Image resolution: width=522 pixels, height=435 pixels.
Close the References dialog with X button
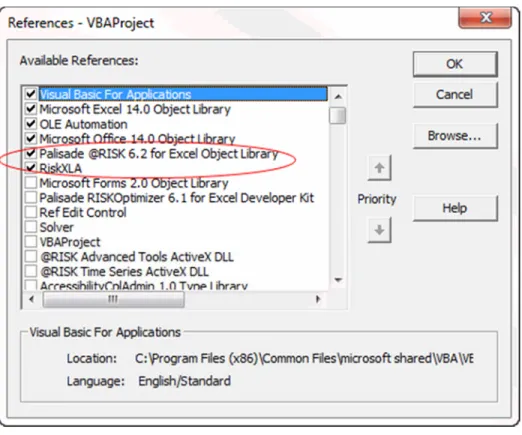[x=485, y=17]
